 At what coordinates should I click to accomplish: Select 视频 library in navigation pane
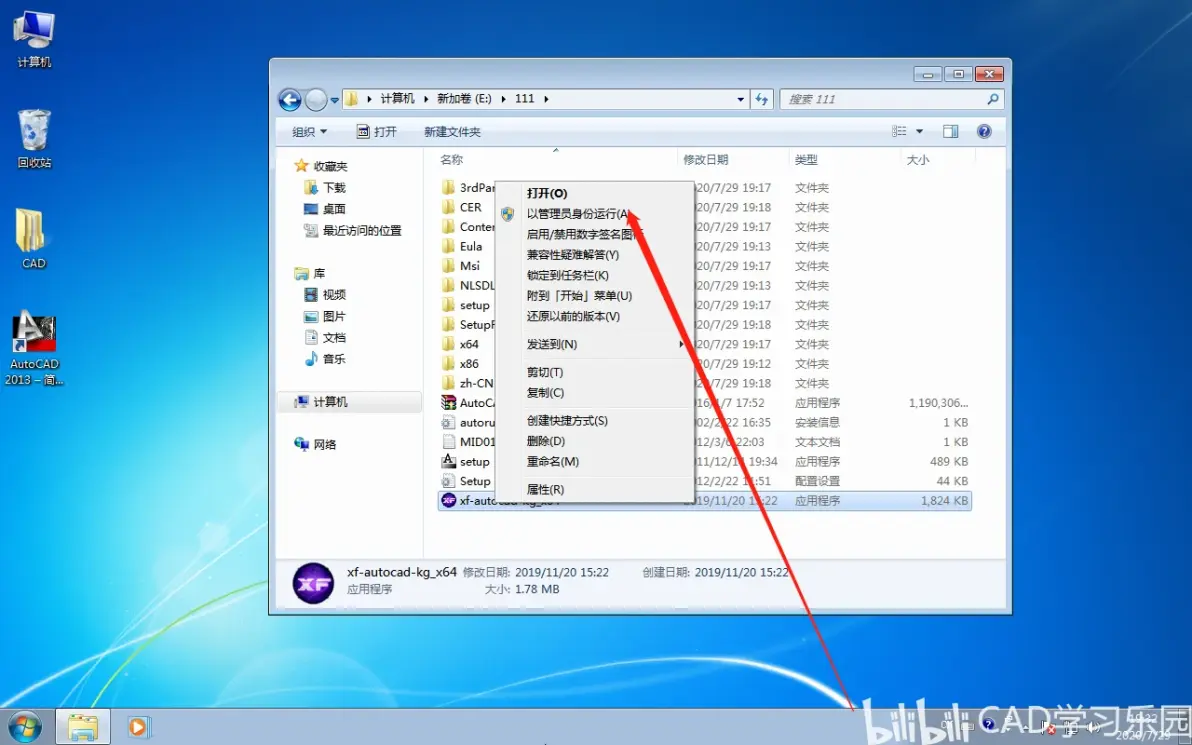(334, 294)
